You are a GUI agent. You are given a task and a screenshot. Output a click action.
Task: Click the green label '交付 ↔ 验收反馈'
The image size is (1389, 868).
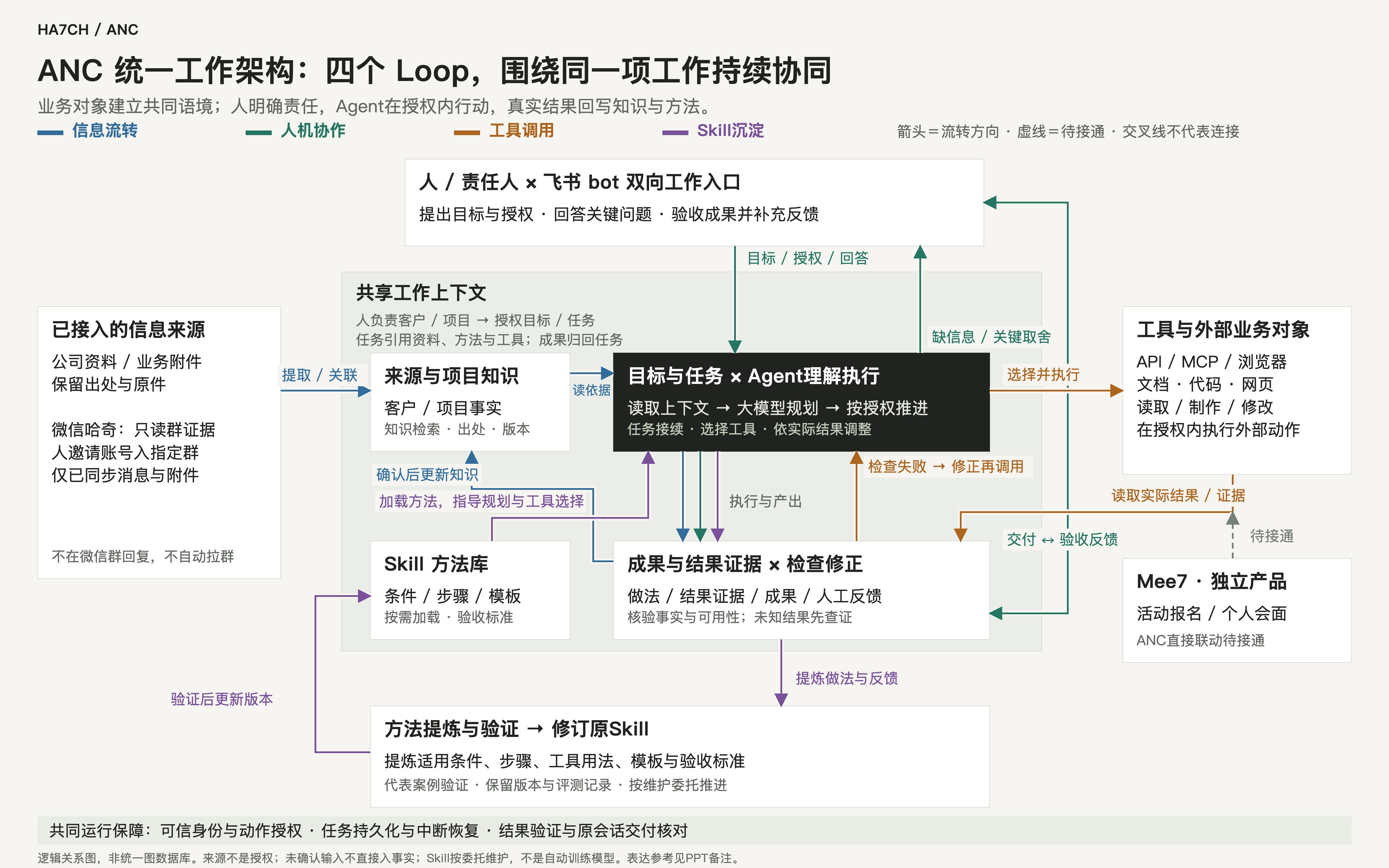click(1062, 540)
